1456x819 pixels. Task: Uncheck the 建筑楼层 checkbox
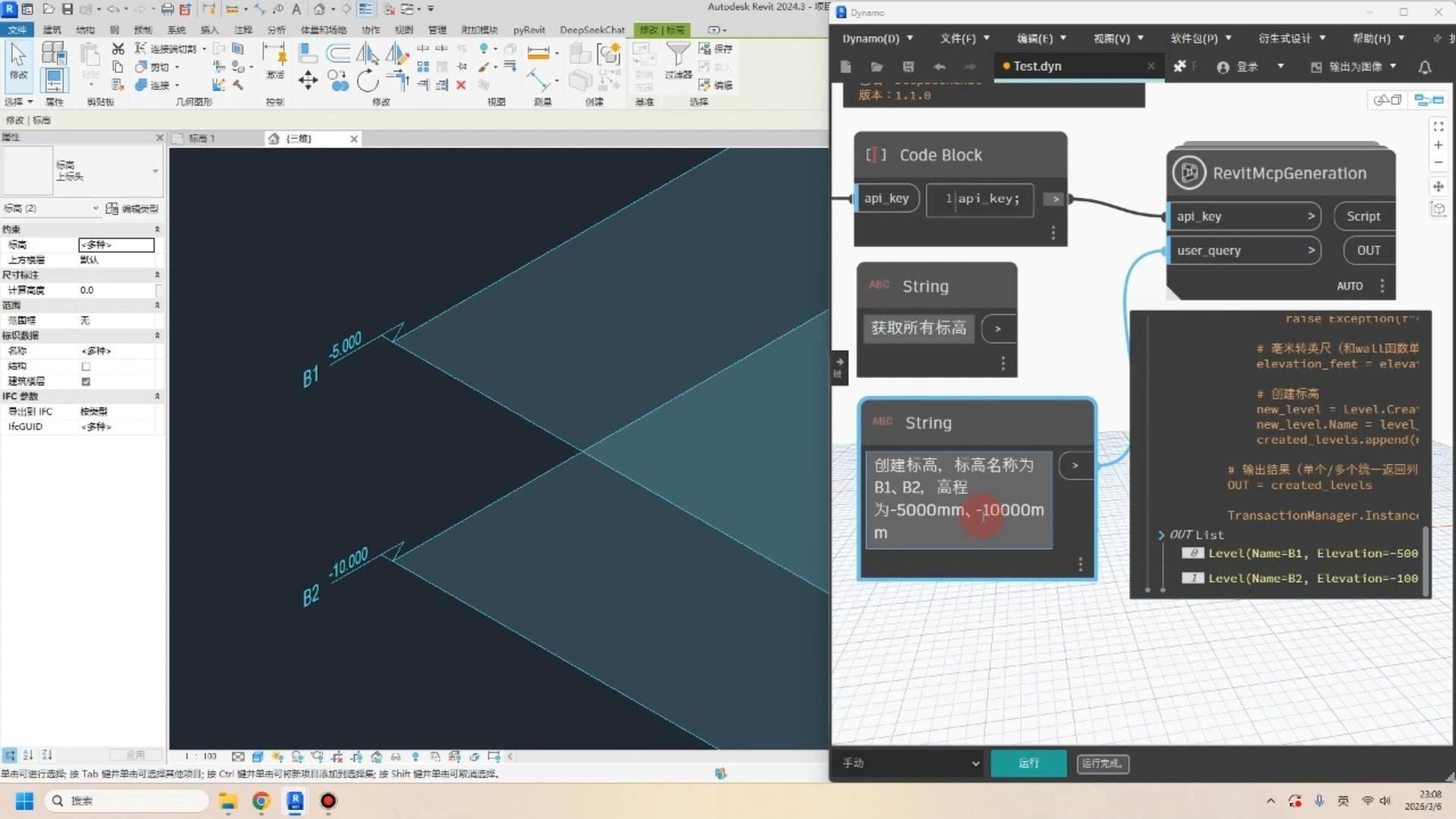[86, 381]
